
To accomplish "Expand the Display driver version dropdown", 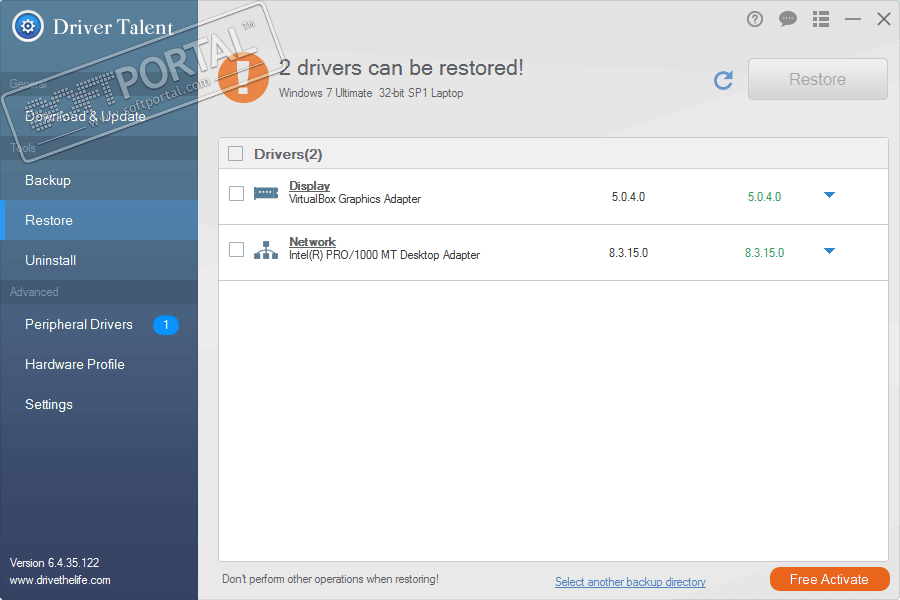I will pyautogui.click(x=829, y=195).
